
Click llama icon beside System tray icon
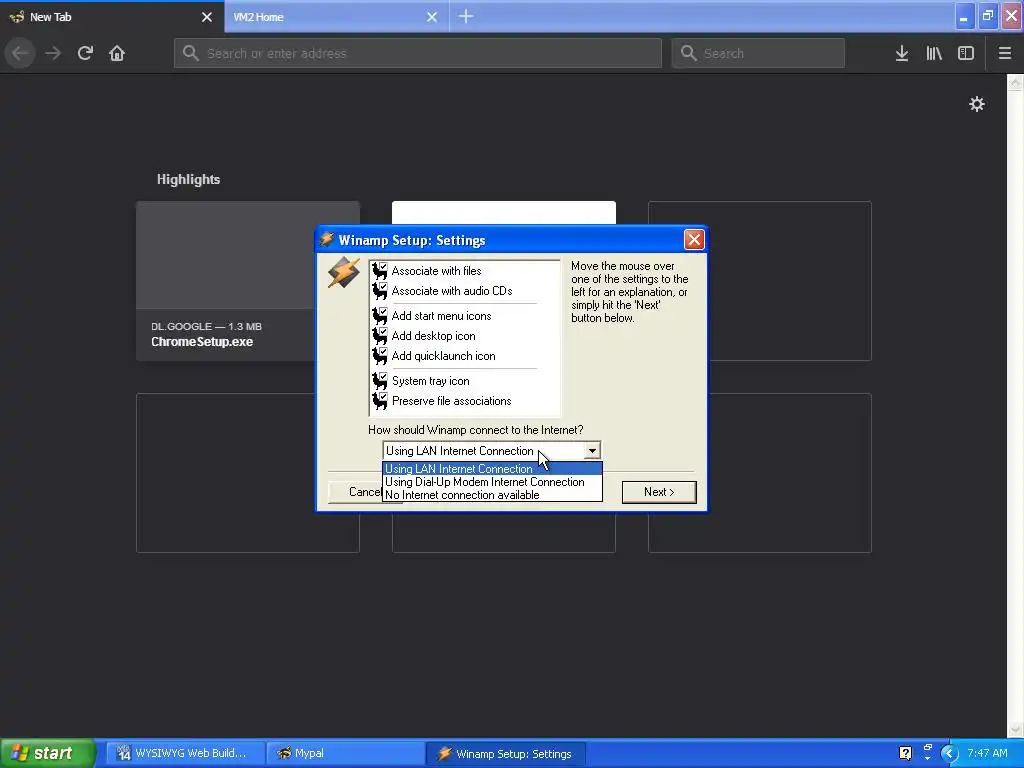pyautogui.click(x=379, y=381)
